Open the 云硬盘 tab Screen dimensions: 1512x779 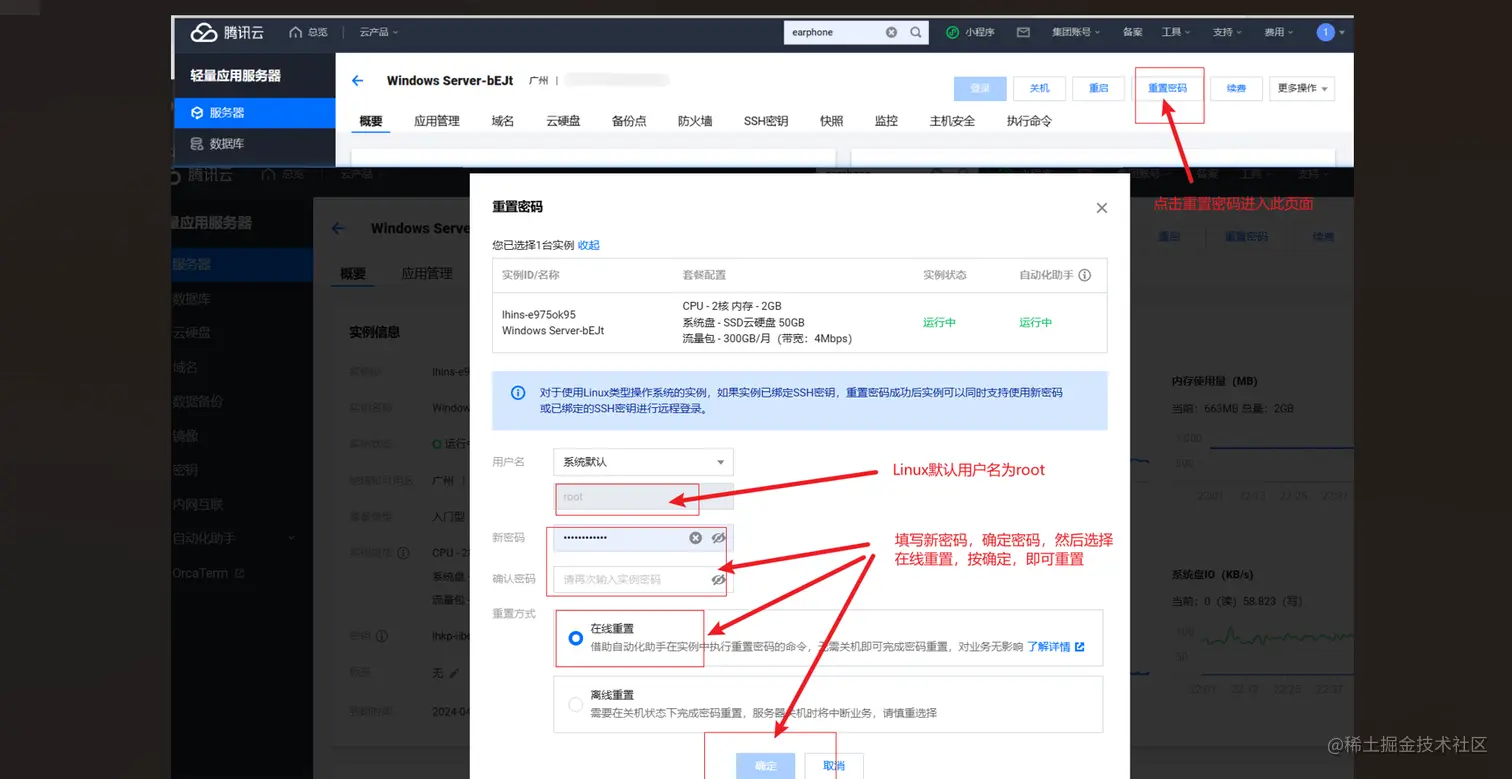click(x=563, y=121)
